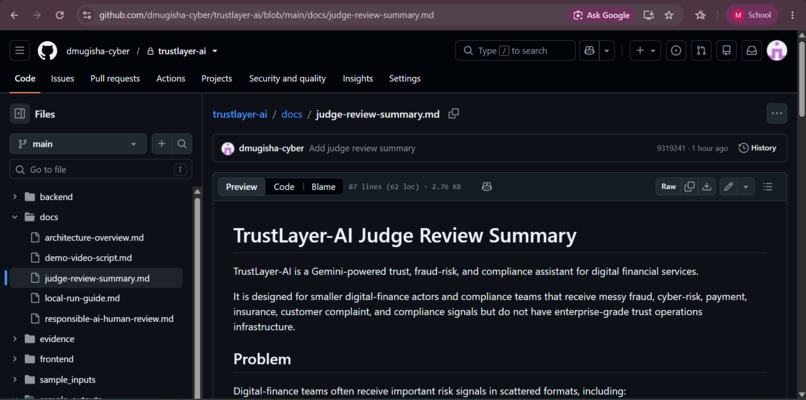806x400 pixels.
Task: Open the user avatar menu
Action: [777, 51]
